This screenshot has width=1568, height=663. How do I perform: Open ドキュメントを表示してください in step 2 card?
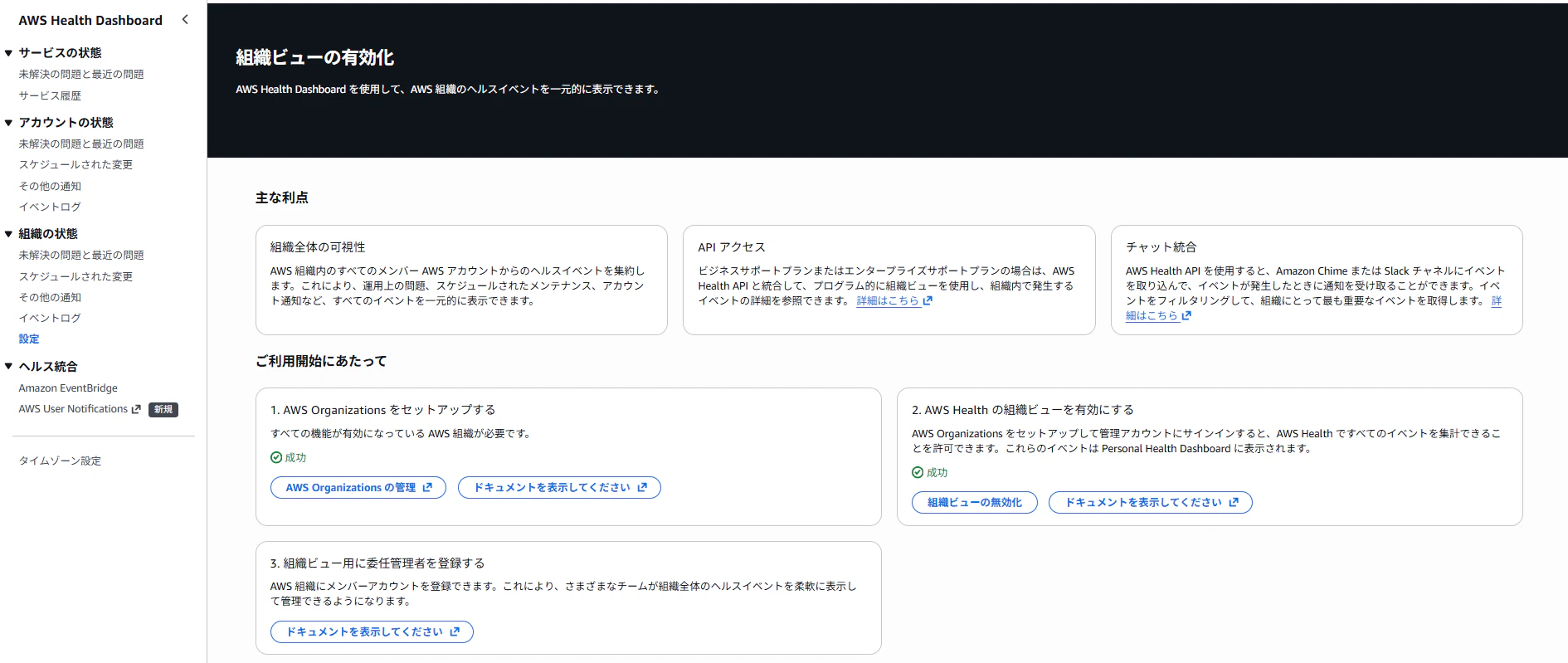click(1151, 503)
